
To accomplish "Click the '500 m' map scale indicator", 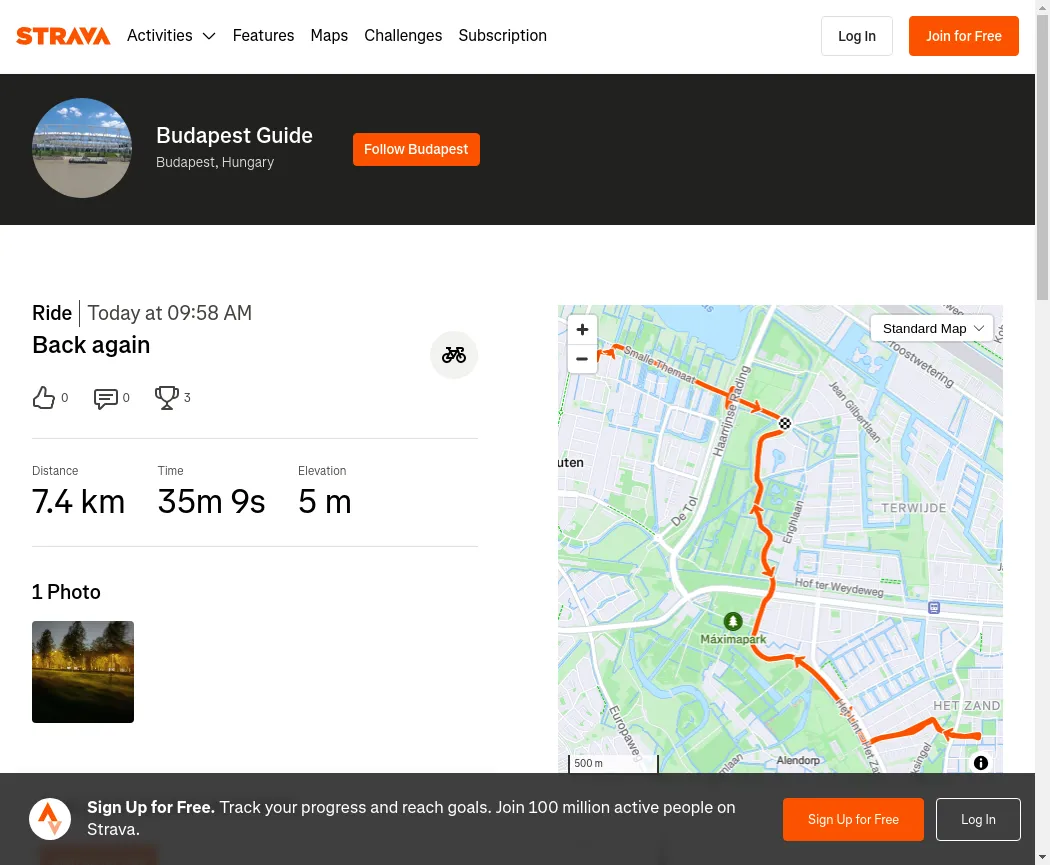I will [x=613, y=763].
